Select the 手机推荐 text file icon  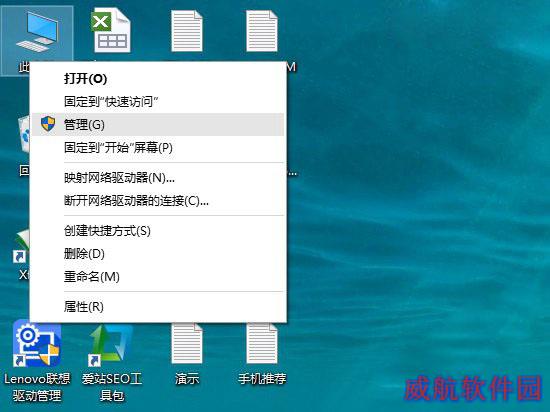coord(262,344)
